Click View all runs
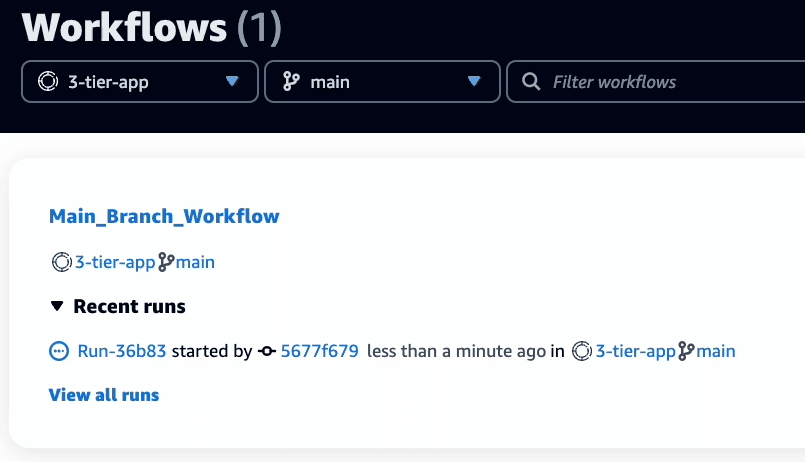805x462 pixels. click(104, 395)
